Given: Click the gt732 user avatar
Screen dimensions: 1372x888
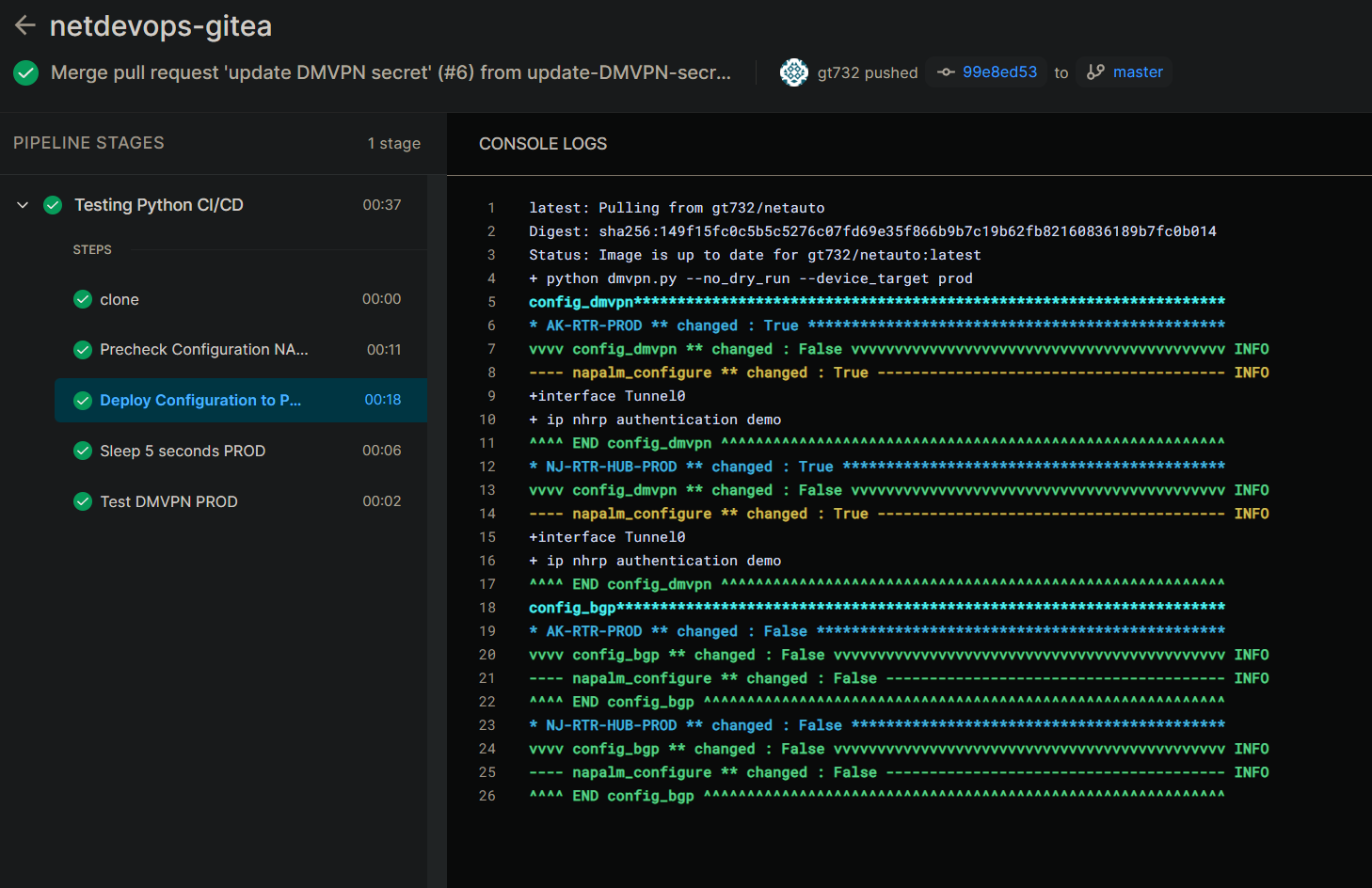Looking at the screenshot, I should click(794, 72).
